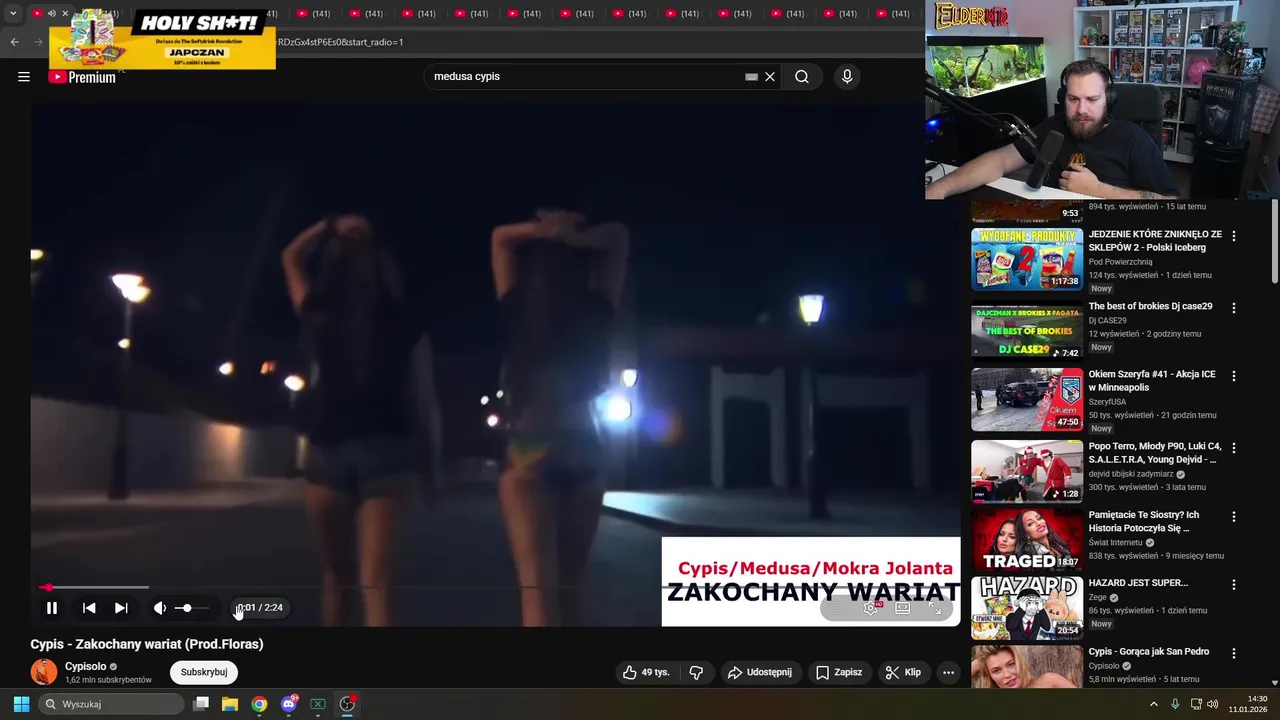
Task: Create a clip with Klip button
Action: tap(903, 673)
